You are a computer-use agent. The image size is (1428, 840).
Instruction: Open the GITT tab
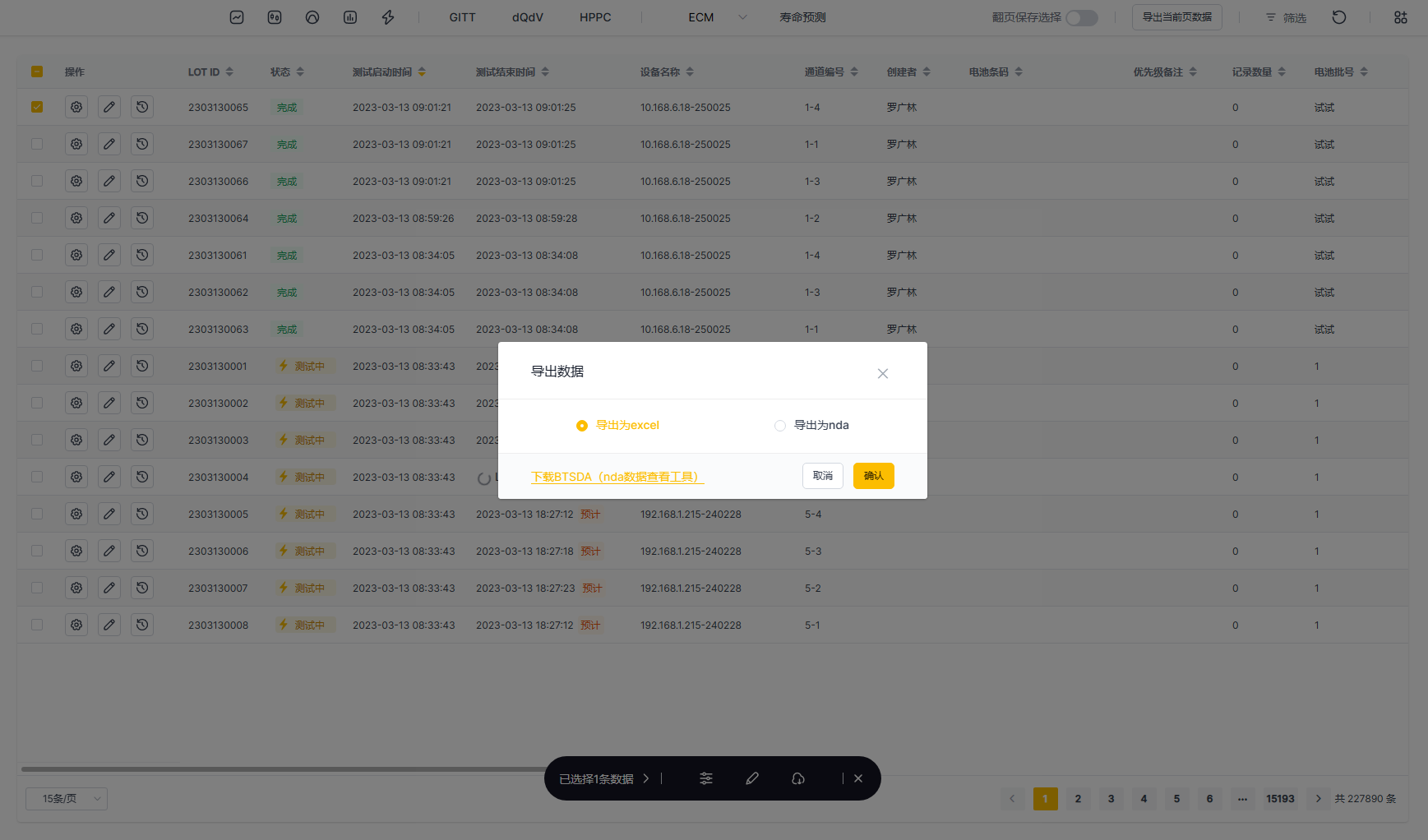462,17
